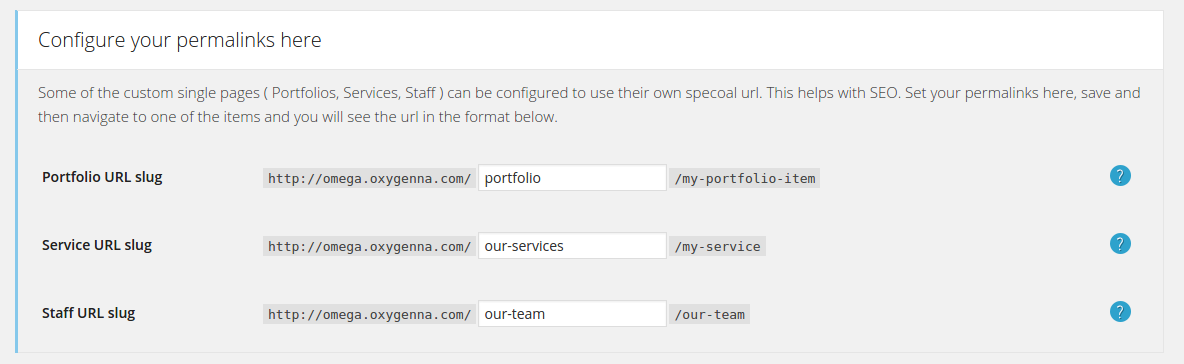Click the base URL prefix in Staff row
The height and width of the screenshot is (364, 1184).
369,314
